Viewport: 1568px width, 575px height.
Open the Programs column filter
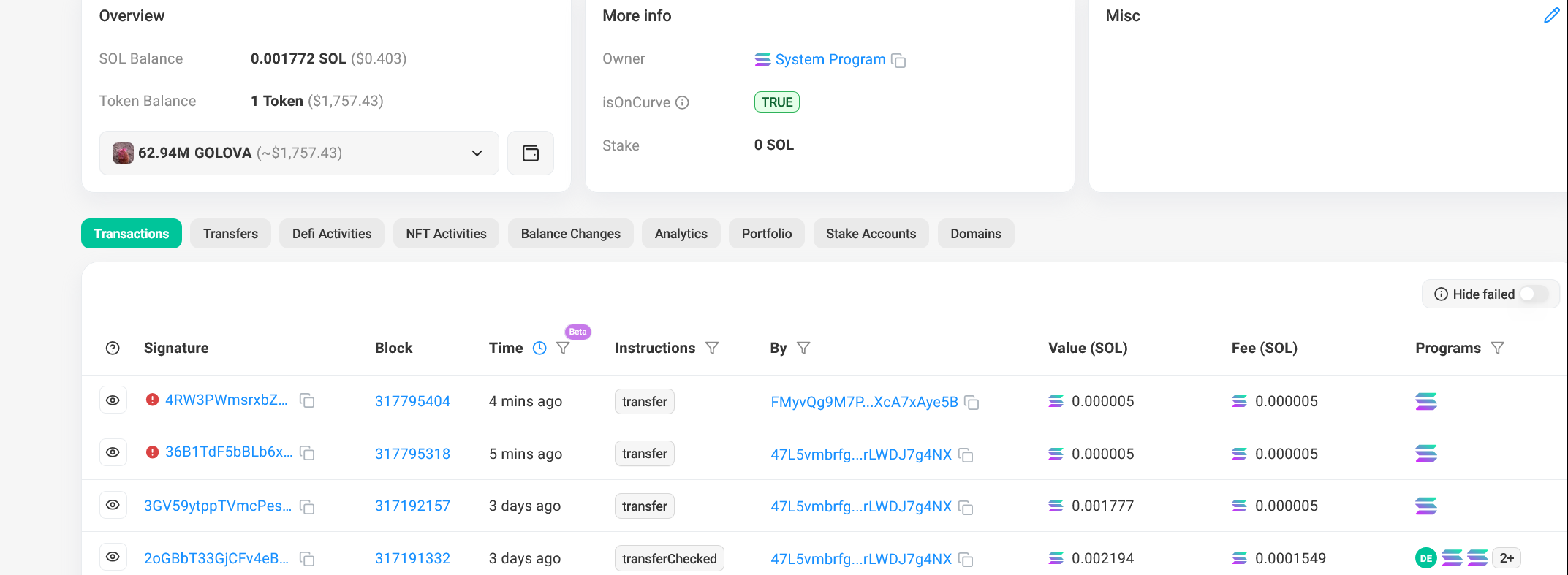1497,349
